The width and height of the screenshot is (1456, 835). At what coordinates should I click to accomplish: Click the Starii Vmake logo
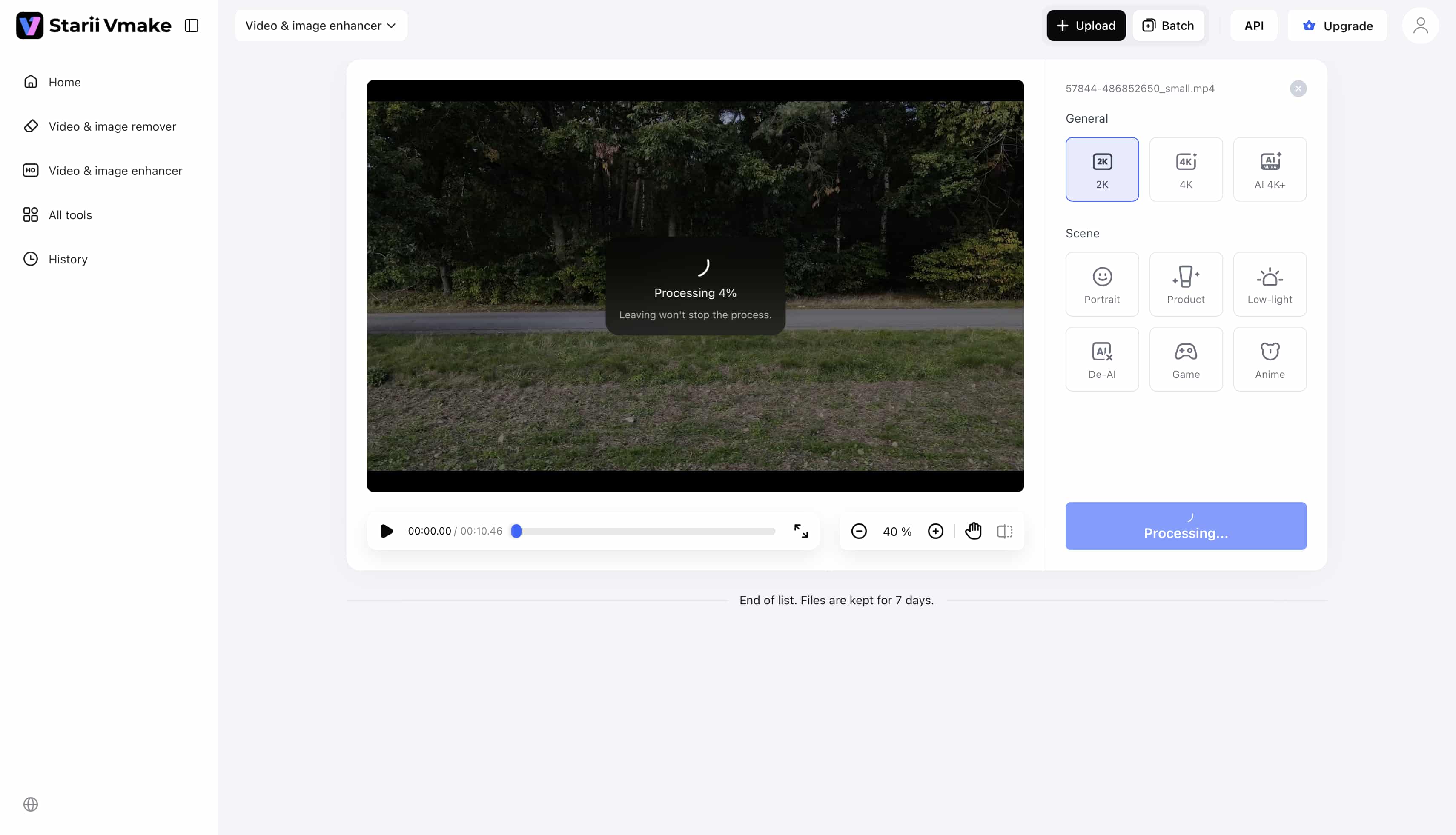click(x=94, y=25)
